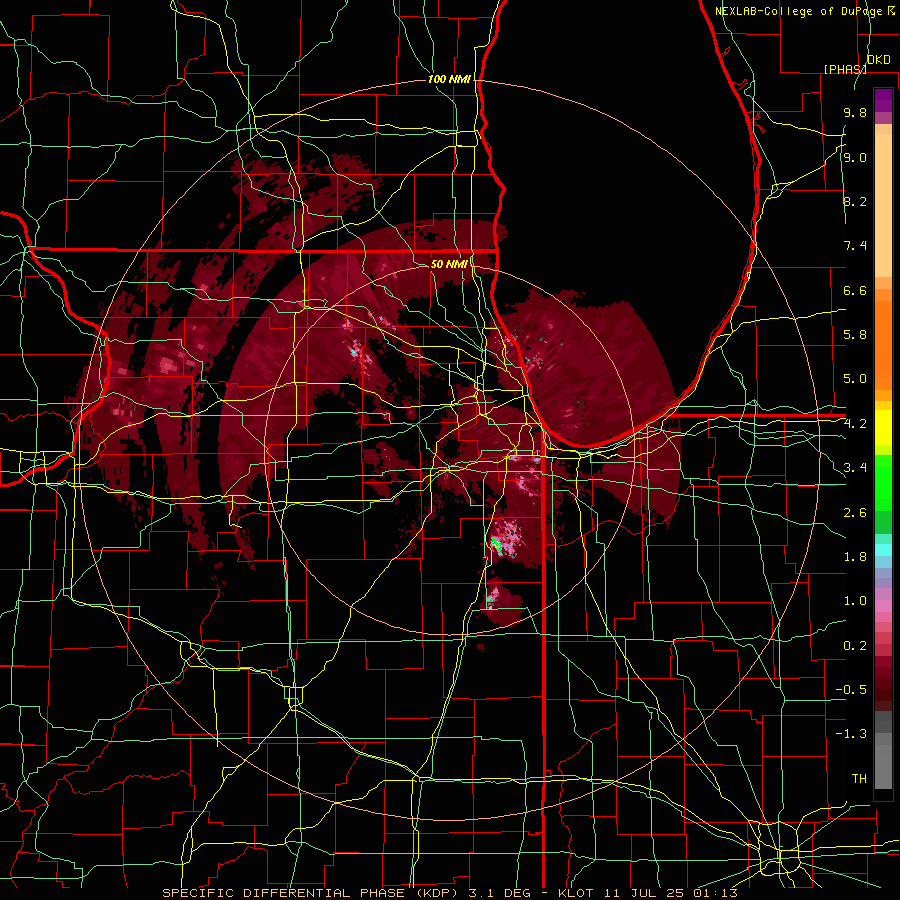Click the -0.5 legend value
Screen dimensions: 900x900
click(851, 690)
